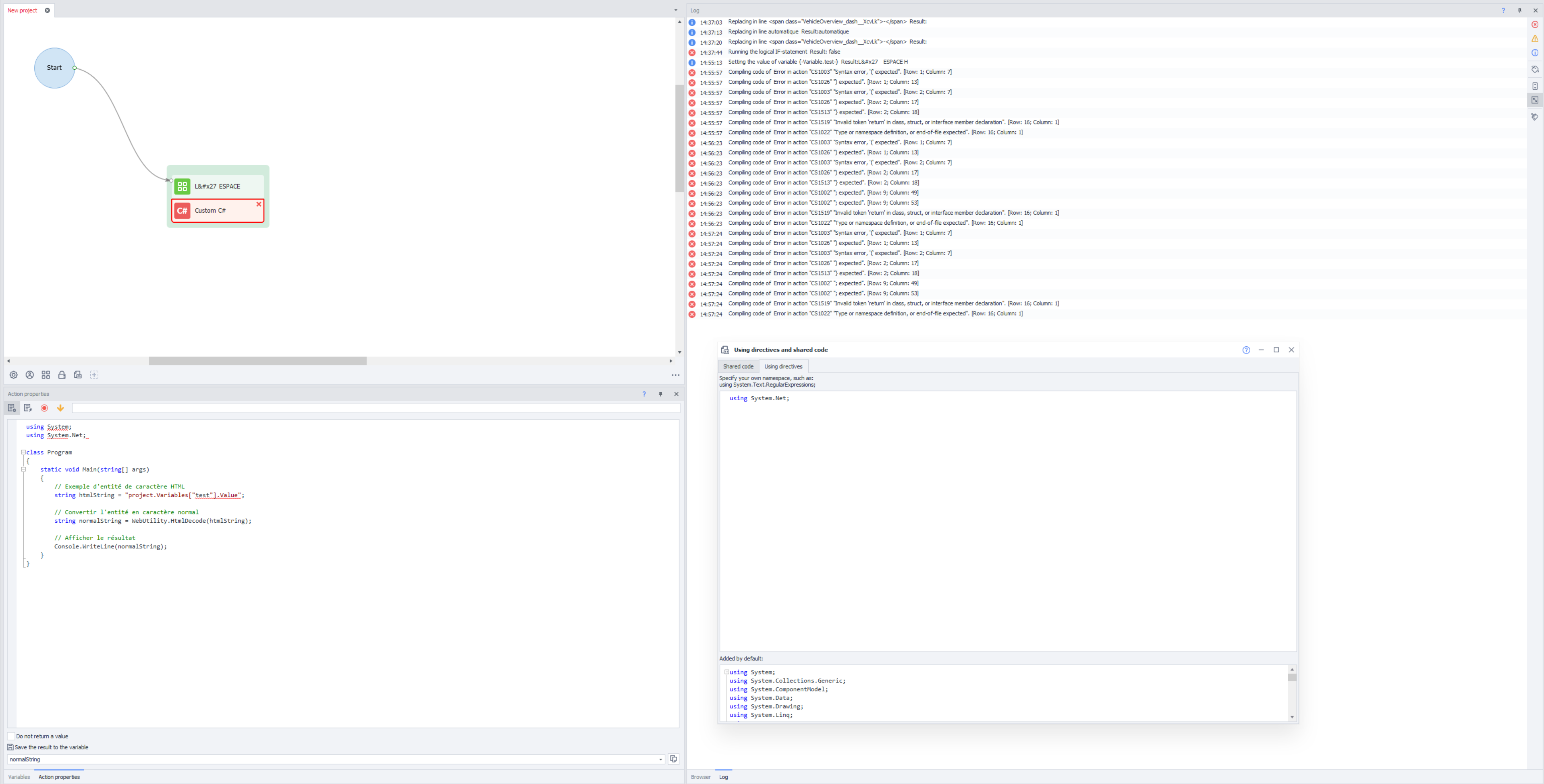Select the New project tab

[x=22, y=10]
